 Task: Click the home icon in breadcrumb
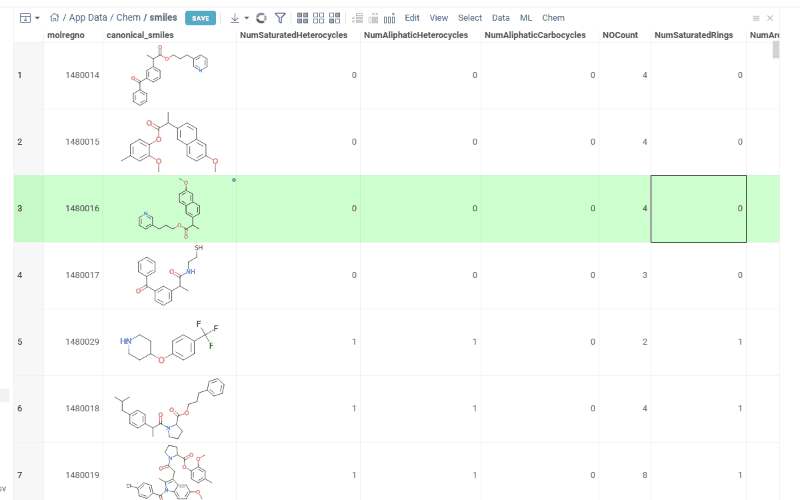(x=54, y=18)
